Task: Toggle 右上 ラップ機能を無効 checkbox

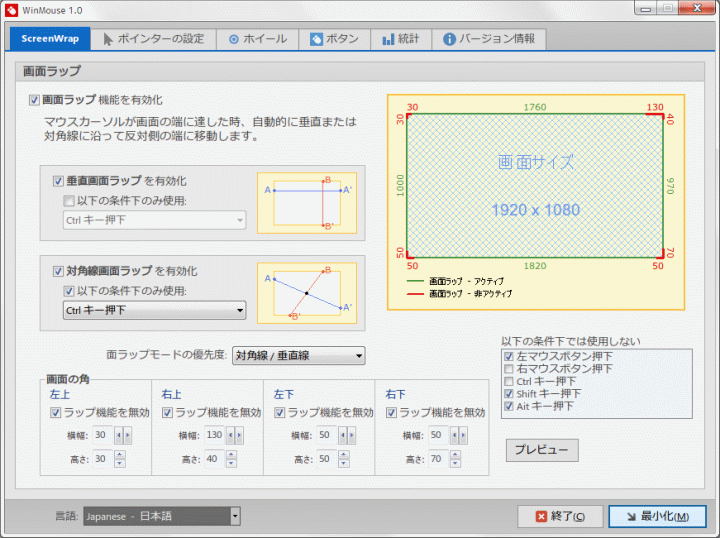Action: pyautogui.click(x=168, y=413)
